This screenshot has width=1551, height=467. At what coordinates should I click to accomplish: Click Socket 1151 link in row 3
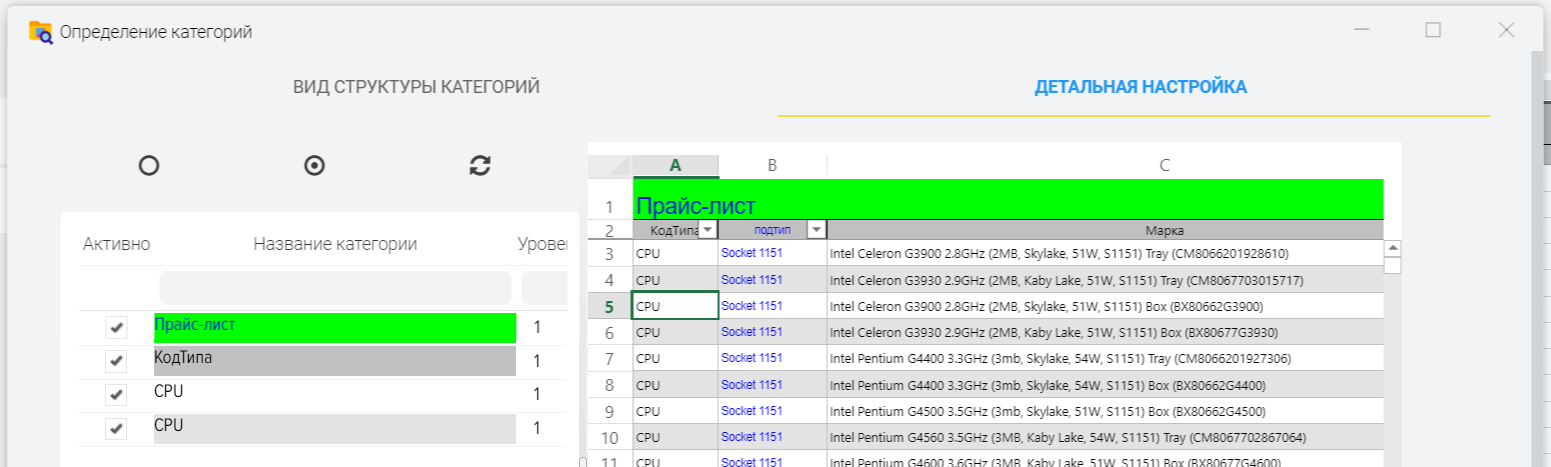752,254
